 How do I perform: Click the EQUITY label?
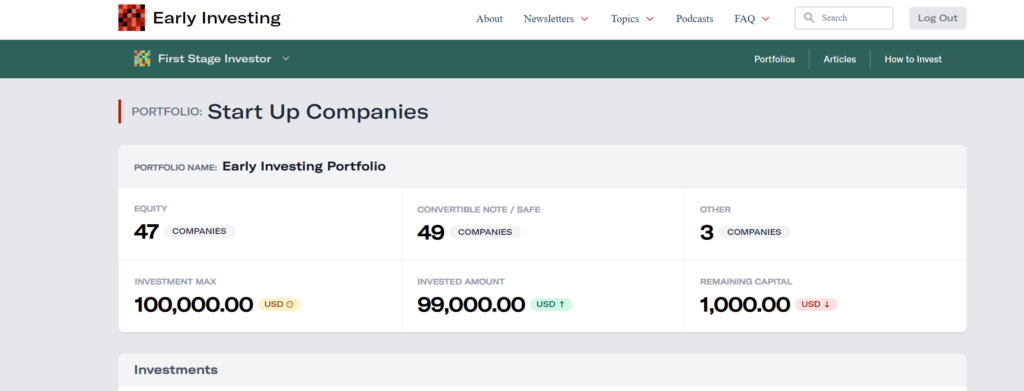pyautogui.click(x=151, y=209)
